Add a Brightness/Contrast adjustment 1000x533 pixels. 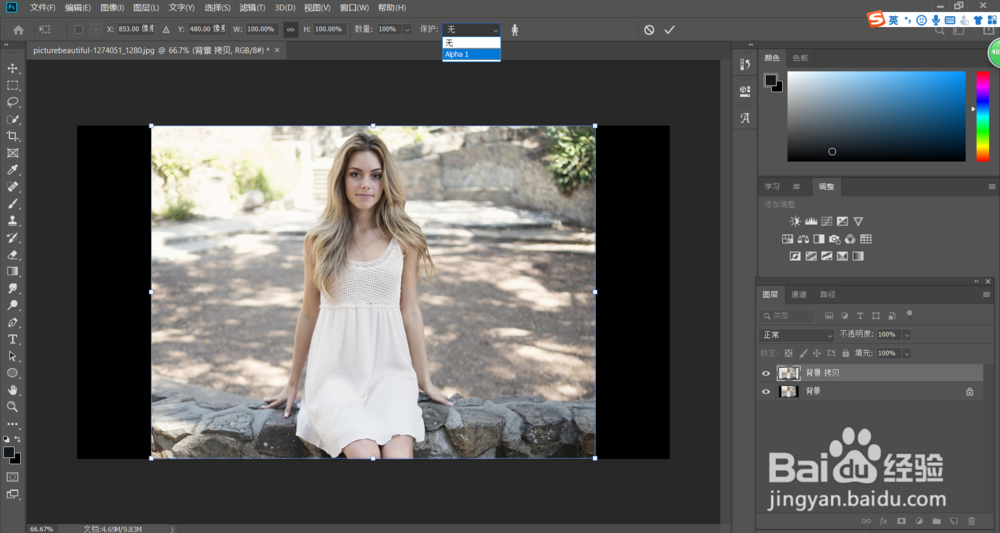coord(795,221)
